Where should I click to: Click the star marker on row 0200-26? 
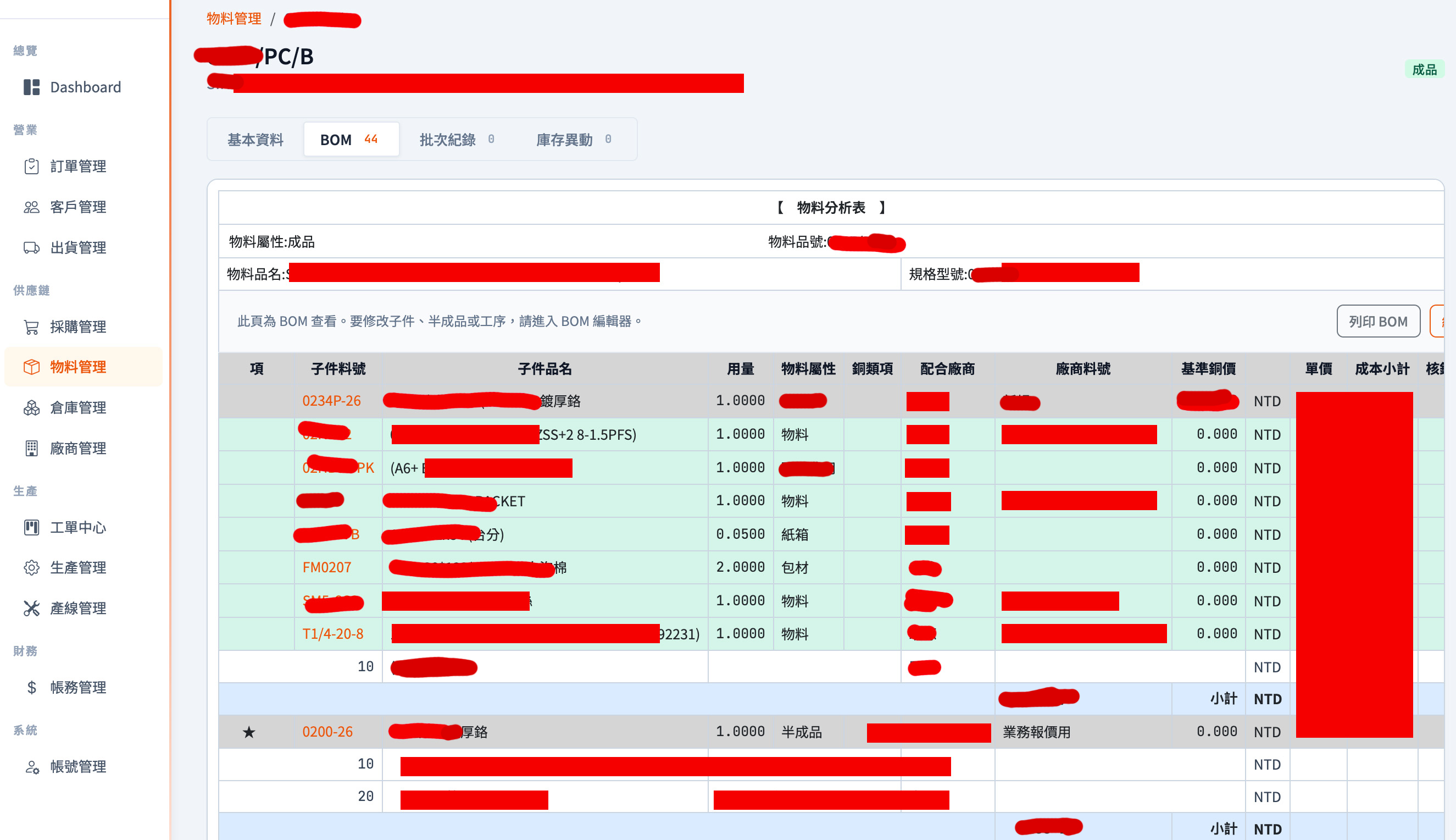(x=248, y=732)
